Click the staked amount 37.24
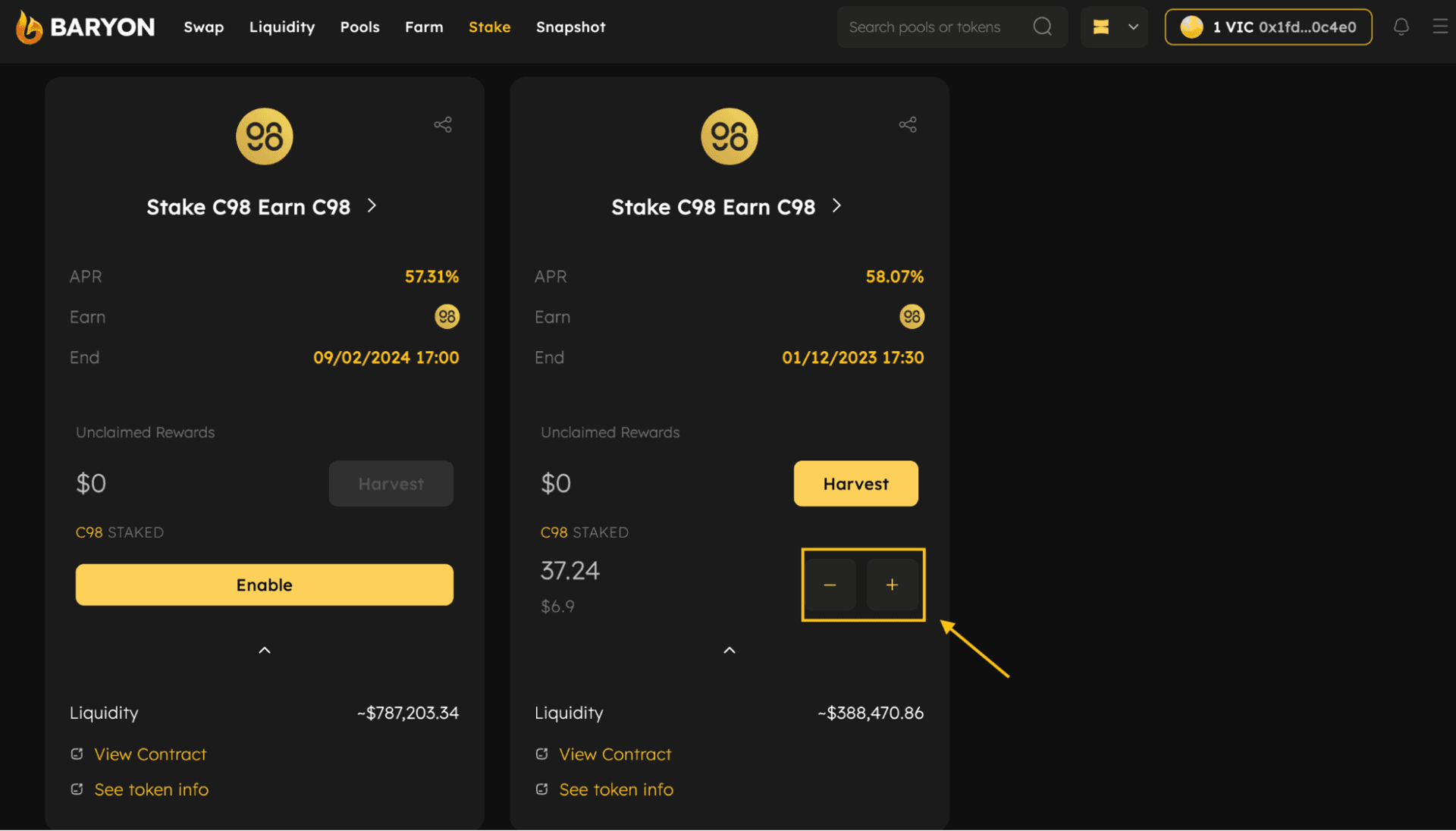This screenshot has height=831, width=1456. (x=570, y=571)
